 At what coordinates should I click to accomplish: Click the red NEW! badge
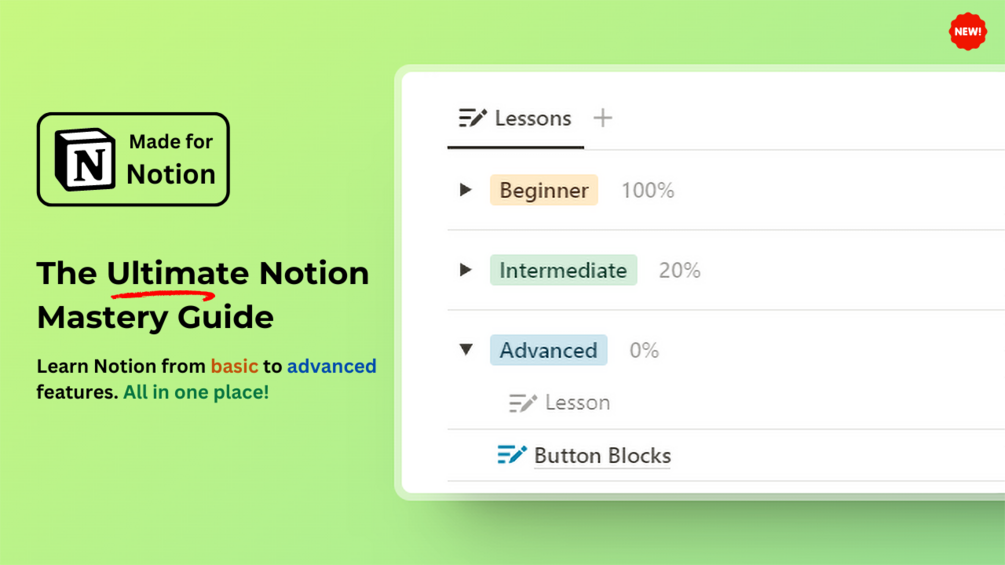(967, 31)
